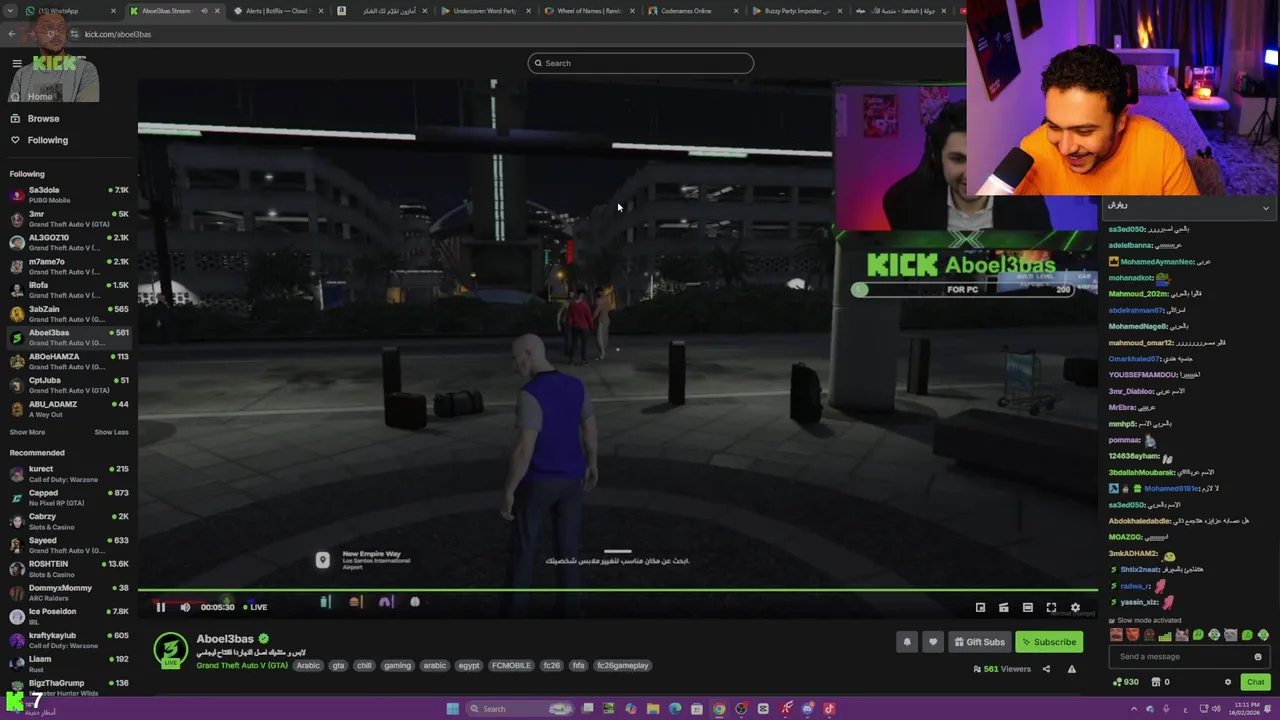Go to Home in sidebar
1280x720 pixels.
coord(40,97)
